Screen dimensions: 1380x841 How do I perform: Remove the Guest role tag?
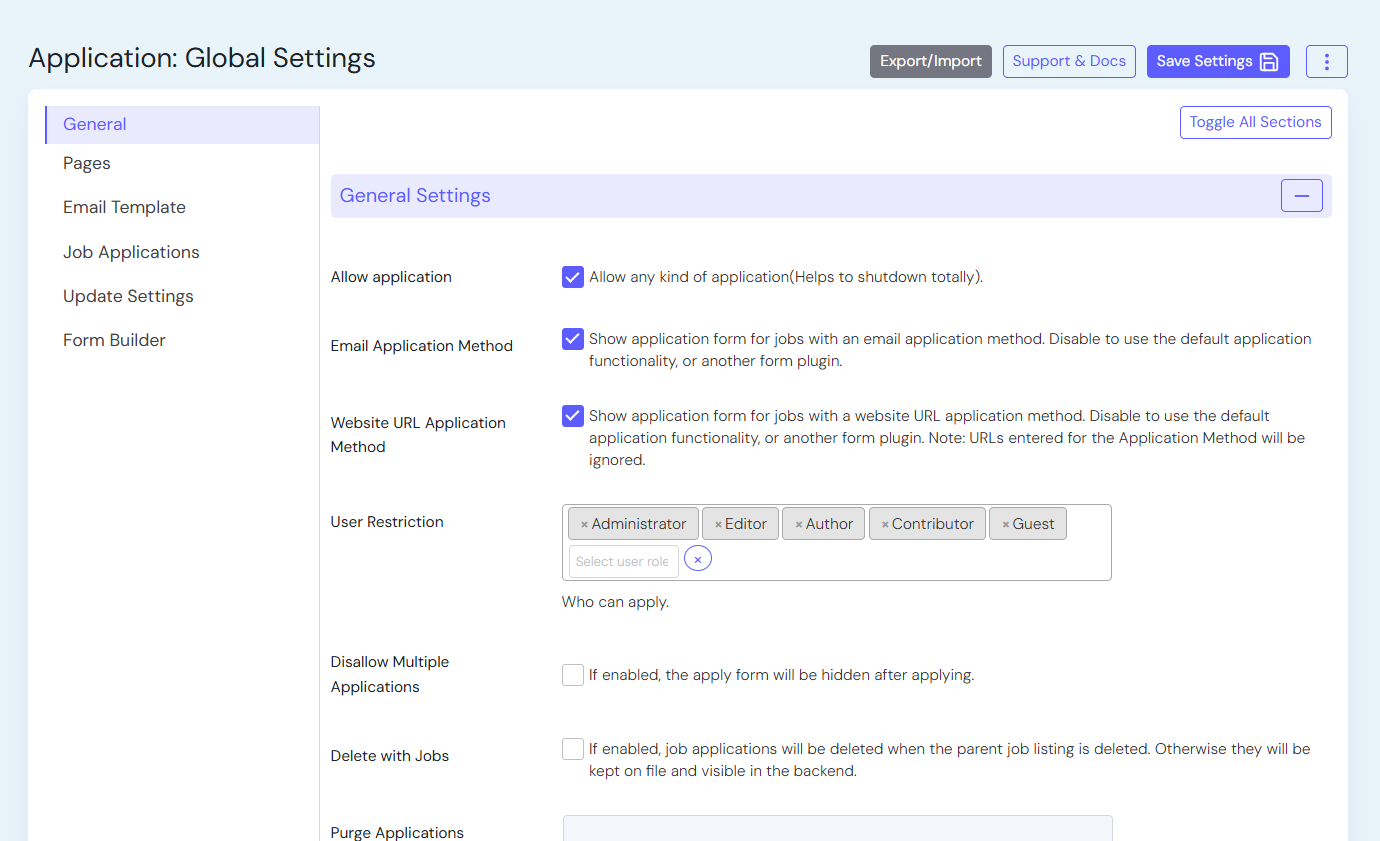tap(1006, 525)
